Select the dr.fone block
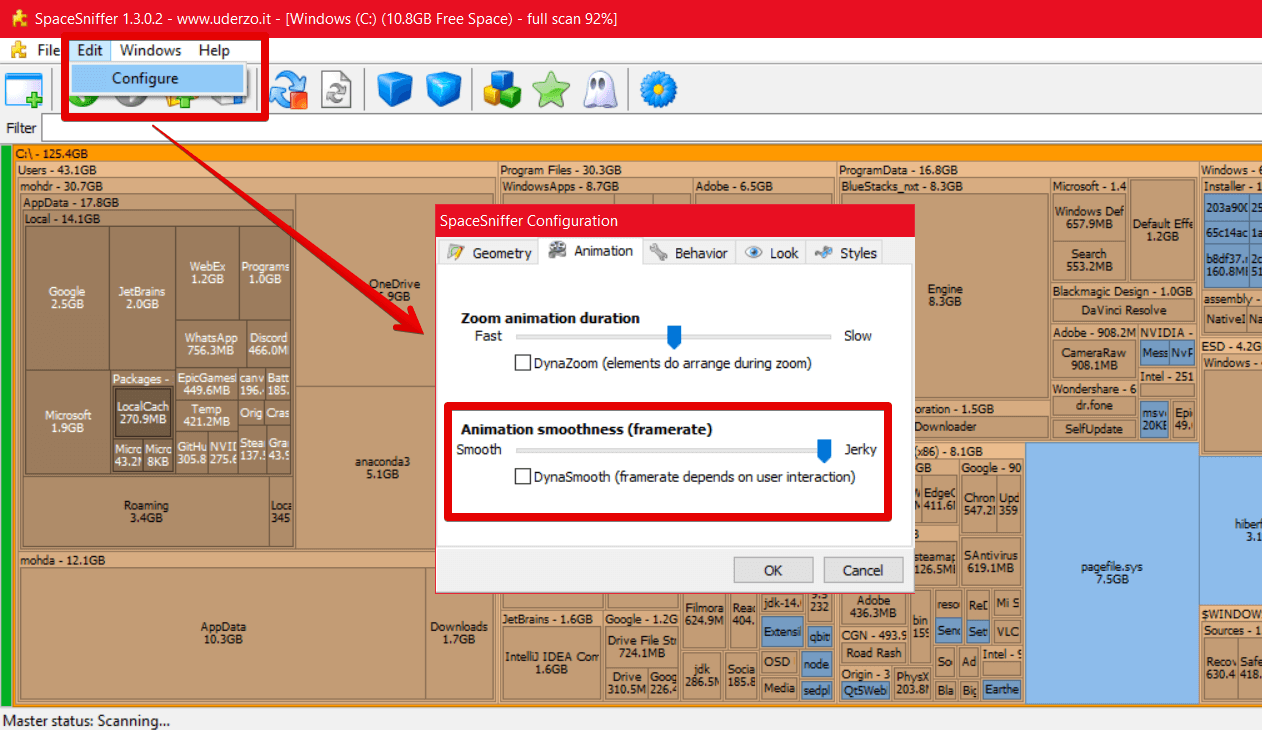 [1093, 407]
